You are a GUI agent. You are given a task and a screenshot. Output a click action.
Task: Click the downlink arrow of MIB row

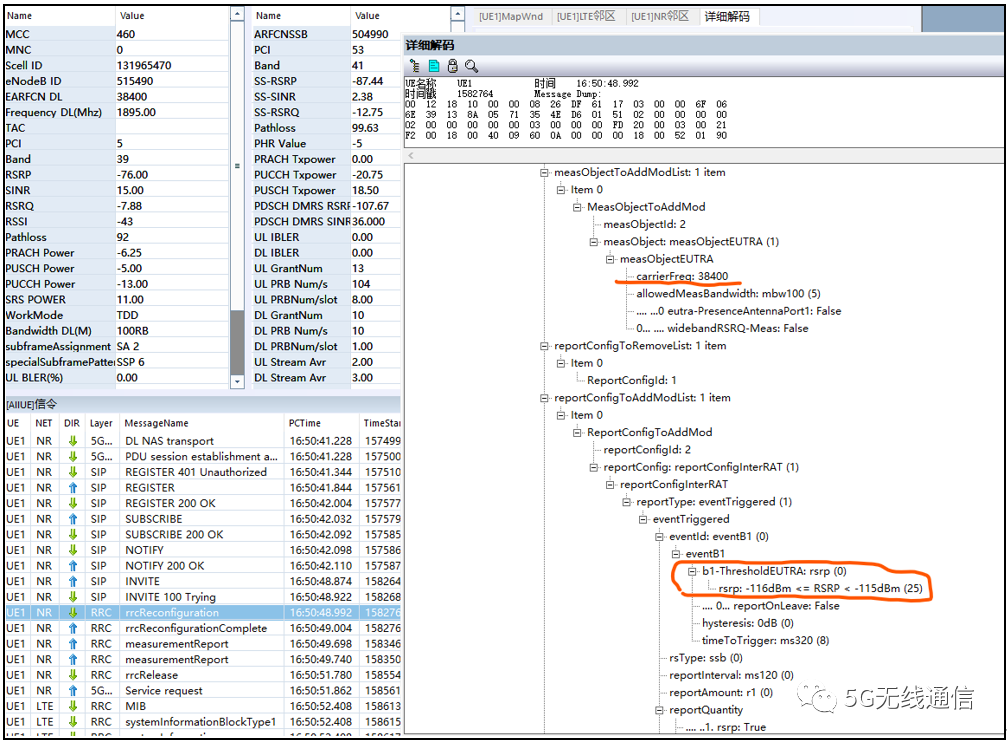[x=73, y=706]
